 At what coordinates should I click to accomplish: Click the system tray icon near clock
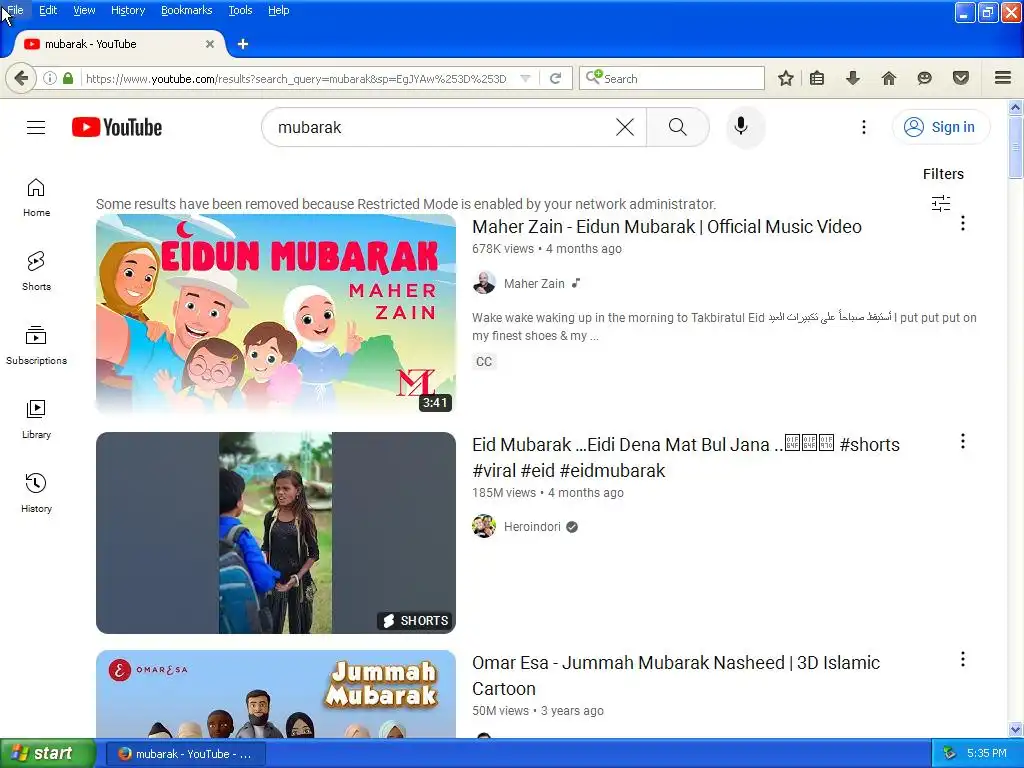coord(949,754)
